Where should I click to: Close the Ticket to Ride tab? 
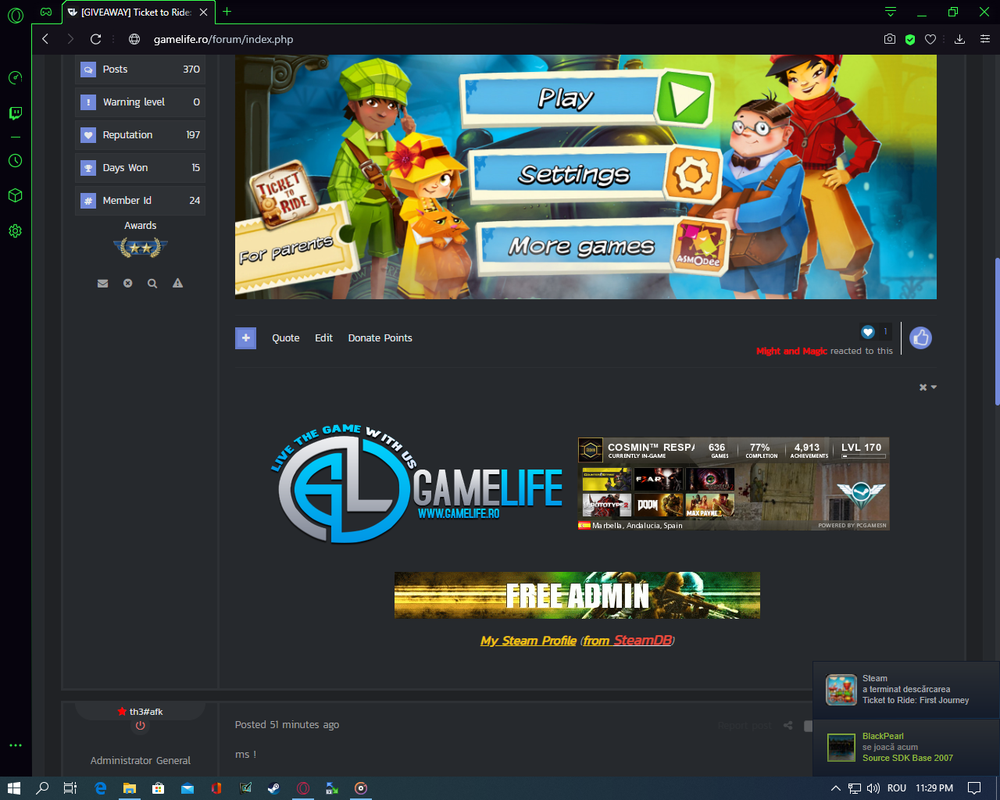click(203, 12)
